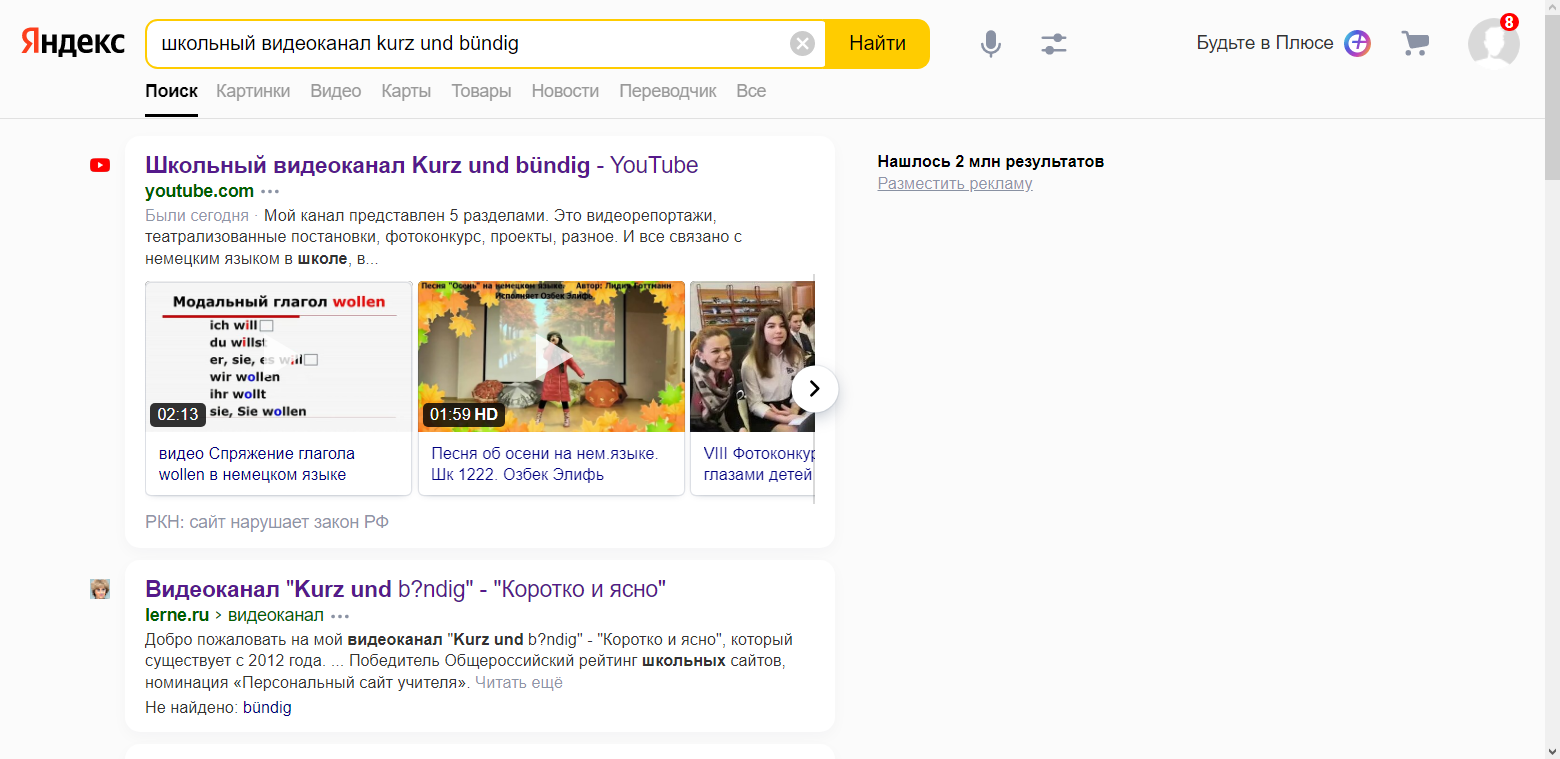1560x759 pixels.
Task: Switch to the Карты tab
Action: click(406, 91)
